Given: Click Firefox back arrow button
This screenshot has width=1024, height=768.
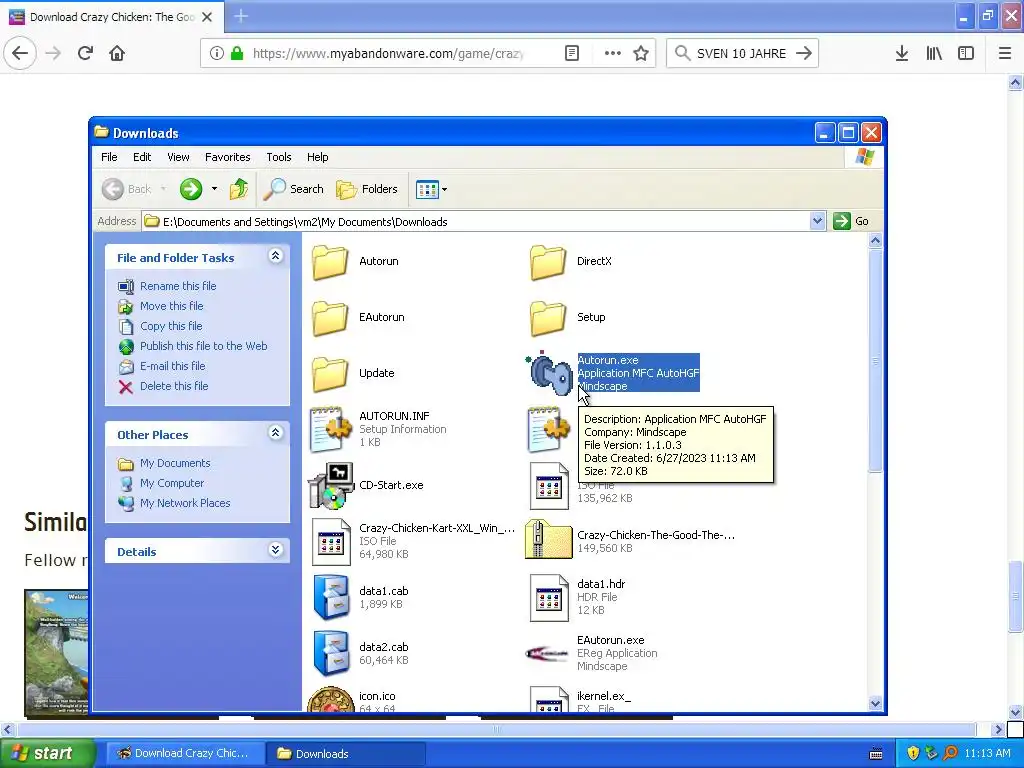Looking at the screenshot, I should click(x=20, y=54).
